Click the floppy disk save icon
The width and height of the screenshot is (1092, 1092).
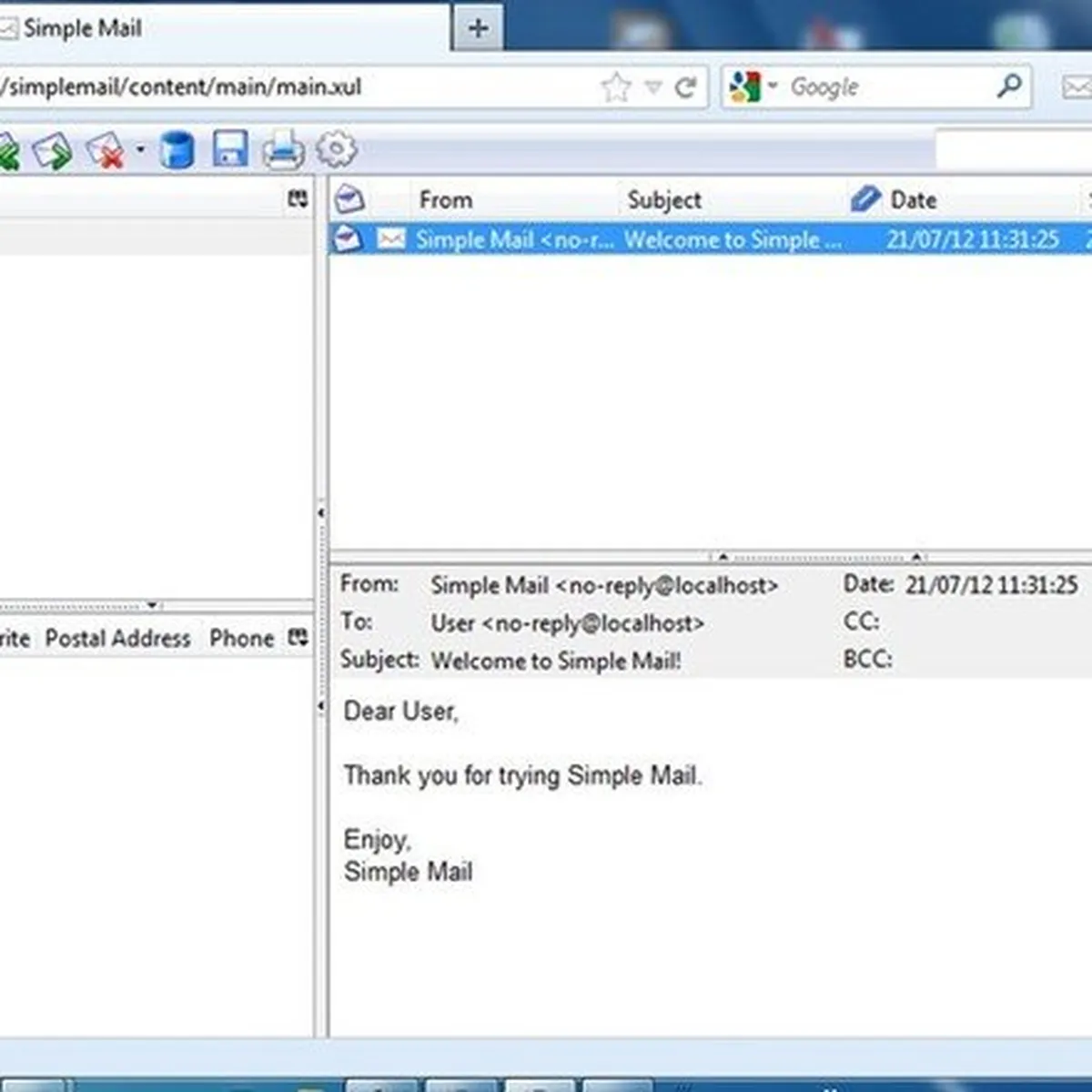(230, 148)
